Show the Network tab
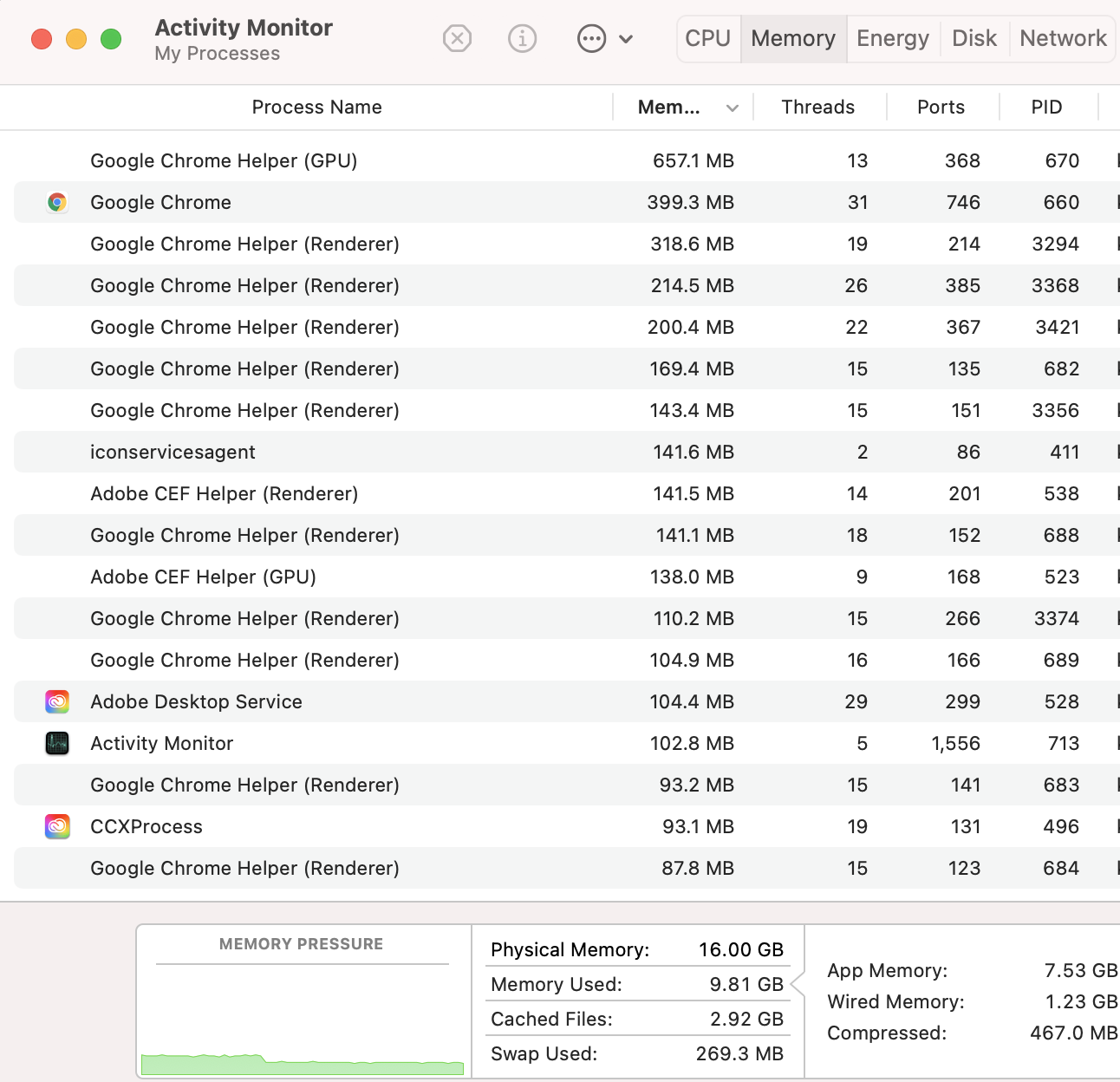1120x1082 pixels. pyautogui.click(x=1063, y=38)
